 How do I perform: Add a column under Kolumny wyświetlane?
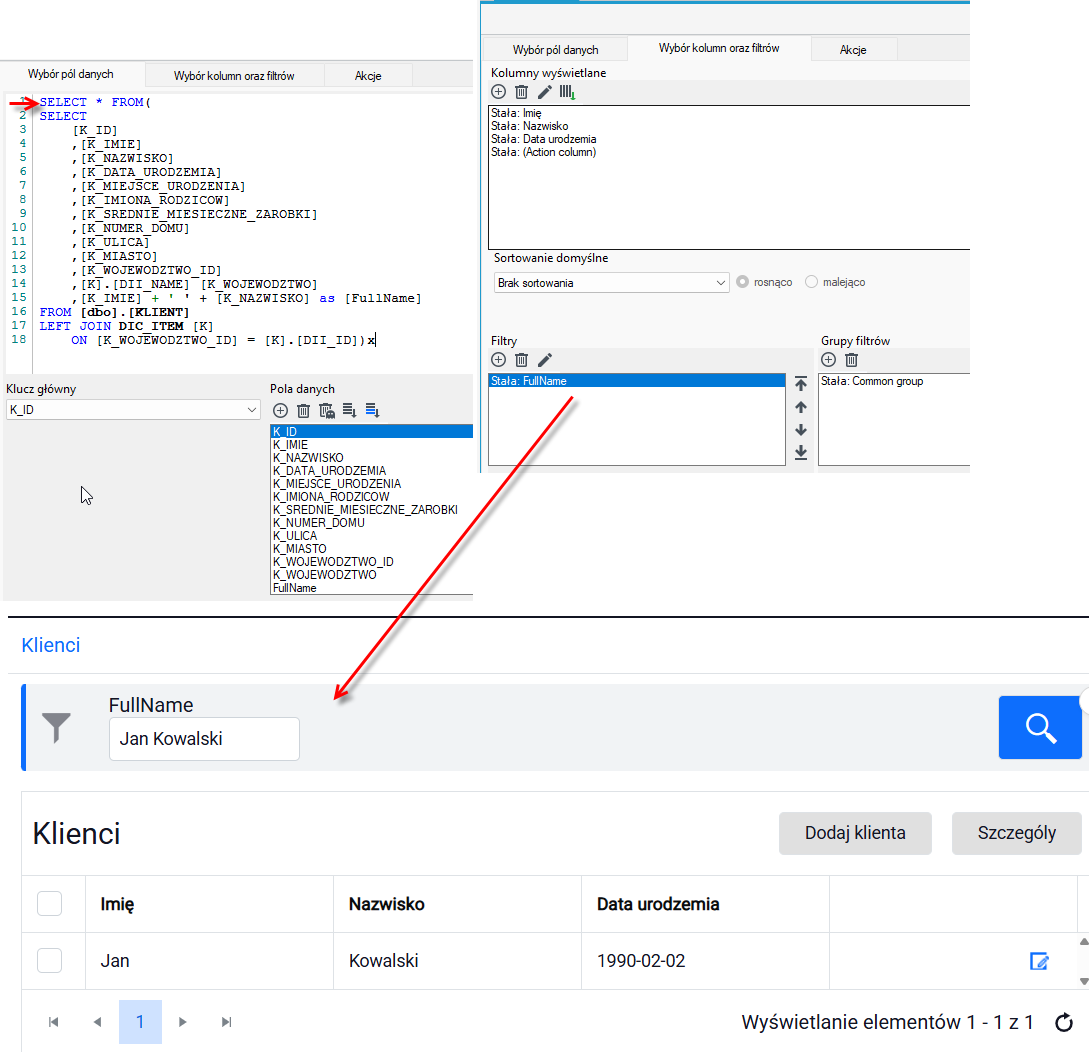click(x=499, y=92)
